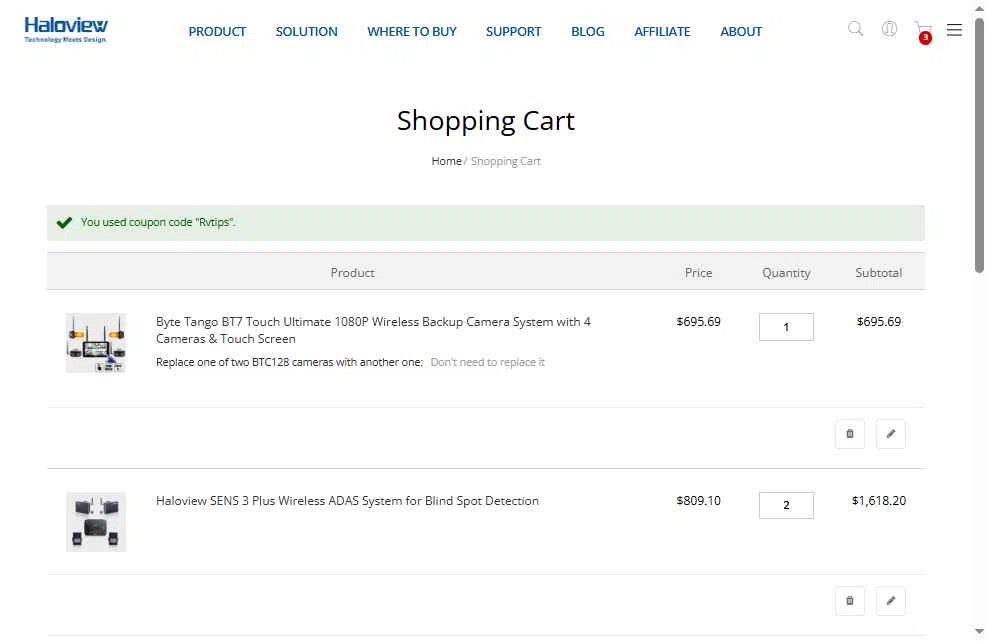
Task: Open the Haloview SENS 3 Plus product link
Action: [x=347, y=501]
